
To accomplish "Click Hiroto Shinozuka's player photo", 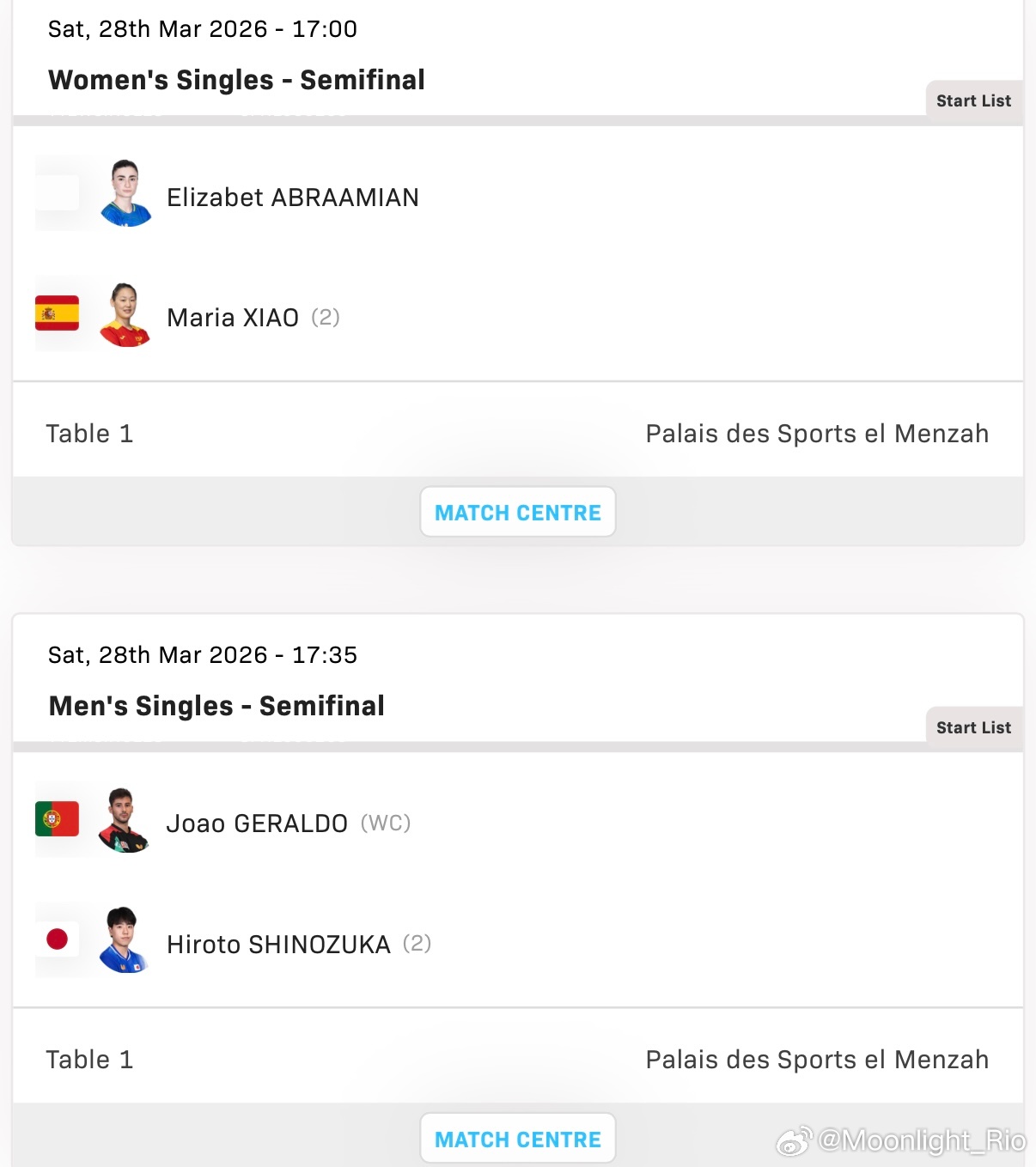I will coord(125,940).
